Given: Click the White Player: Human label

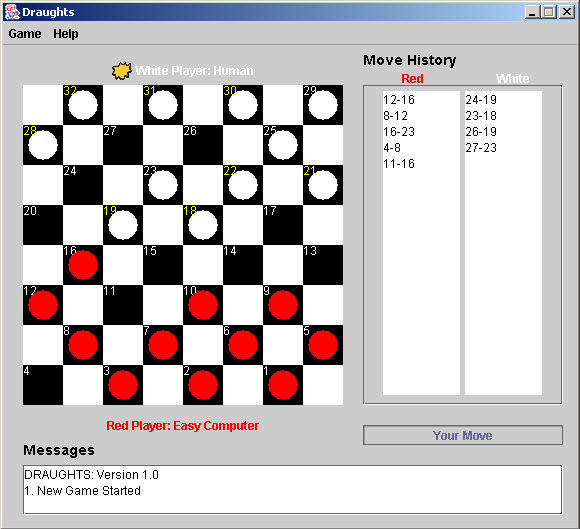Looking at the screenshot, I should (194, 71).
